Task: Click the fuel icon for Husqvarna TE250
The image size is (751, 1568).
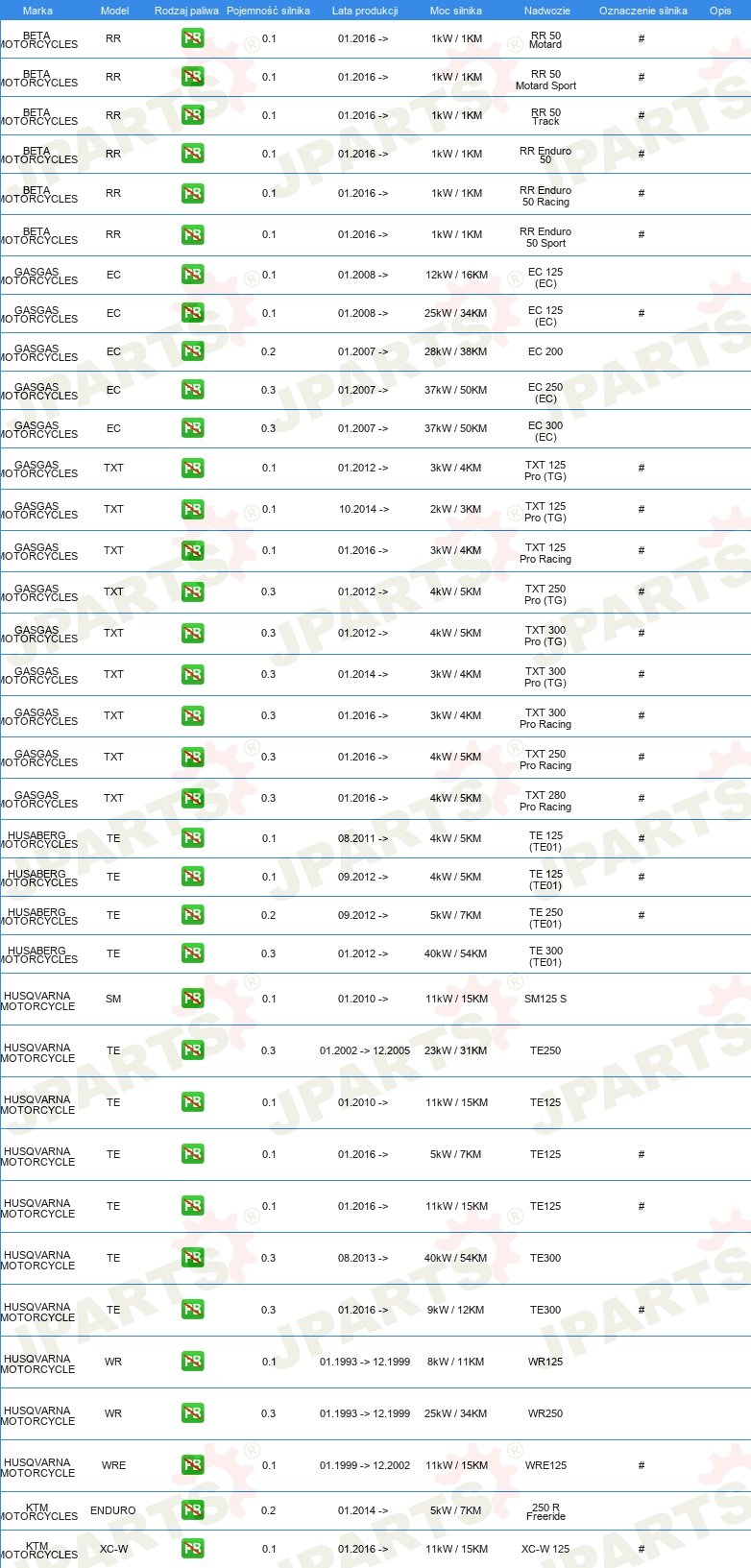Action: click(193, 1051)
